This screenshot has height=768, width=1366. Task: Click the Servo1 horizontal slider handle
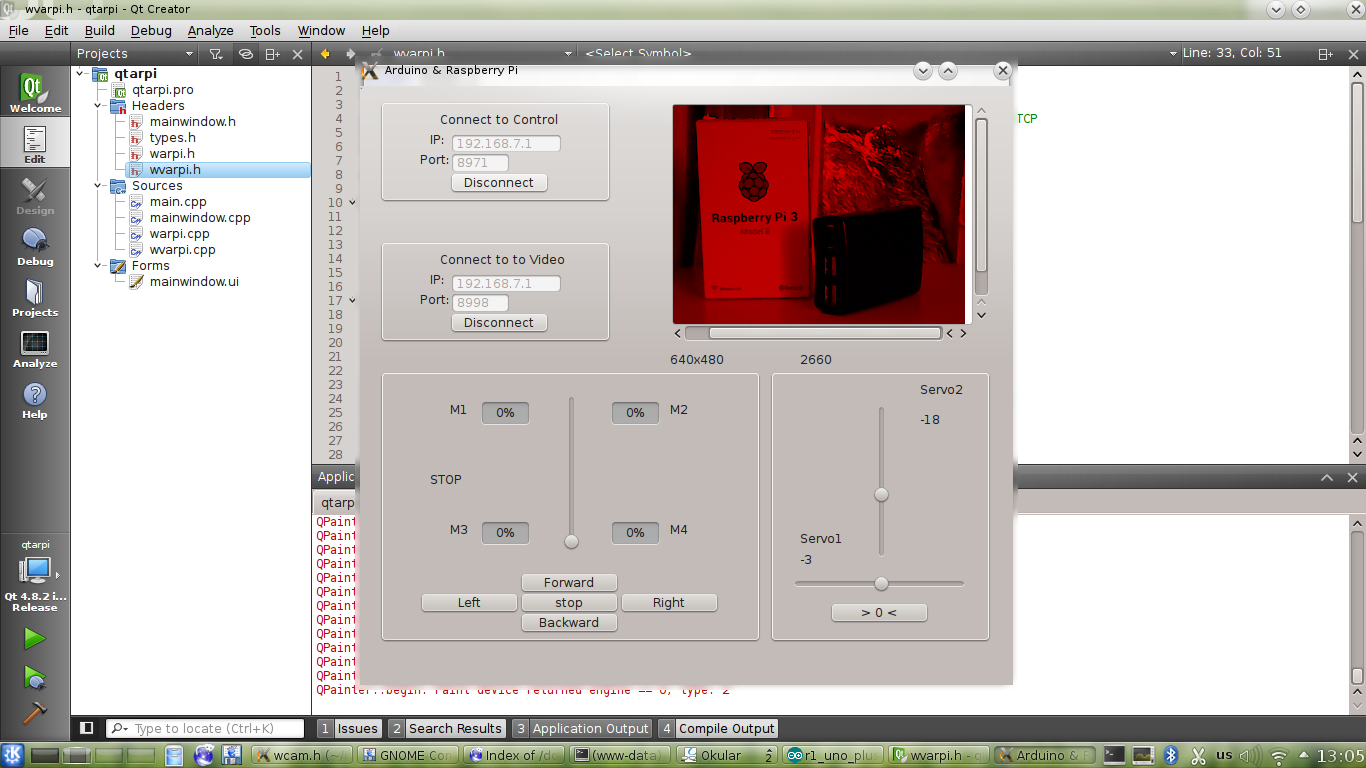point(881,584)
